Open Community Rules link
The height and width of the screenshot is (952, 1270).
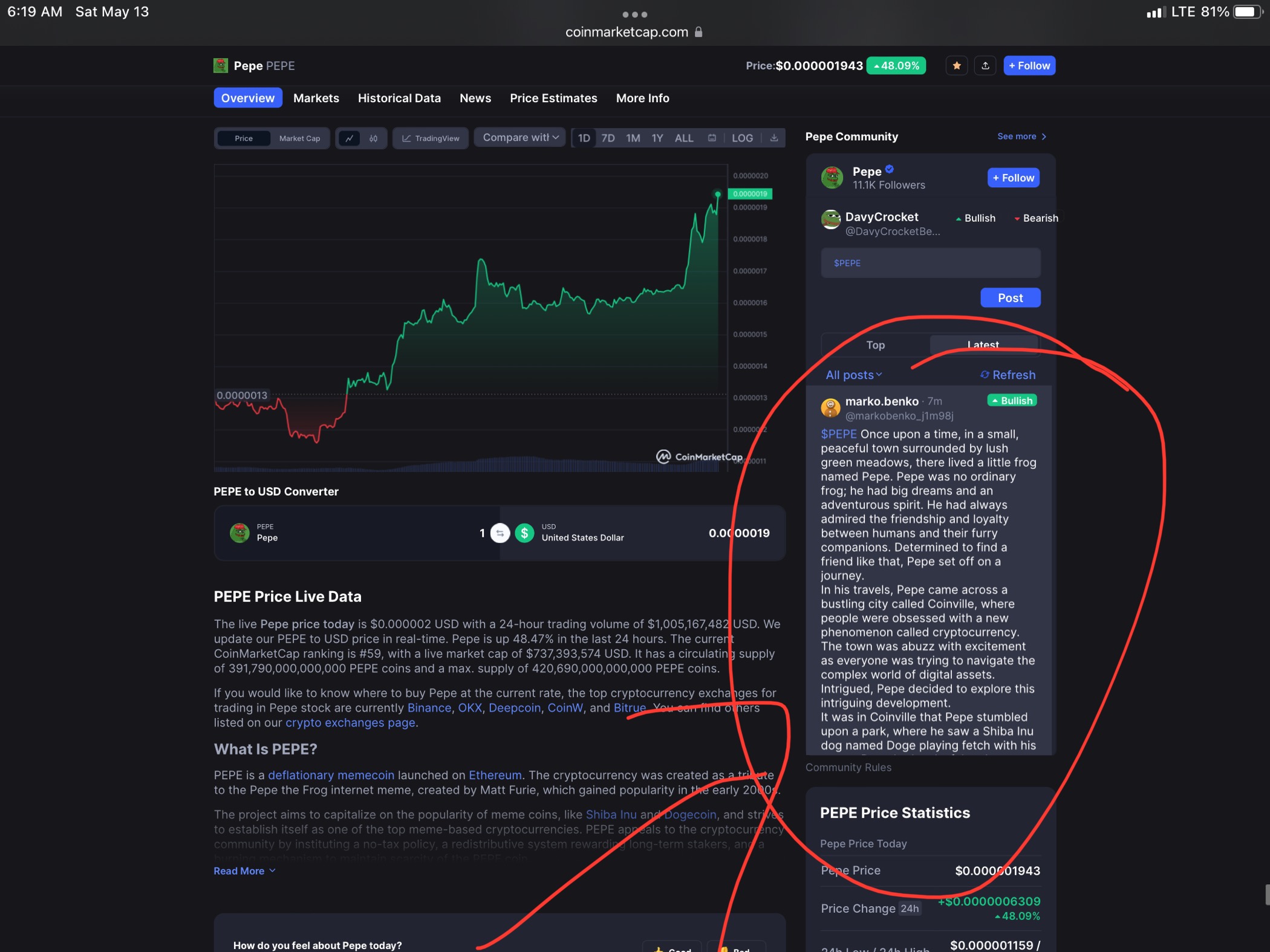(848, 767)
